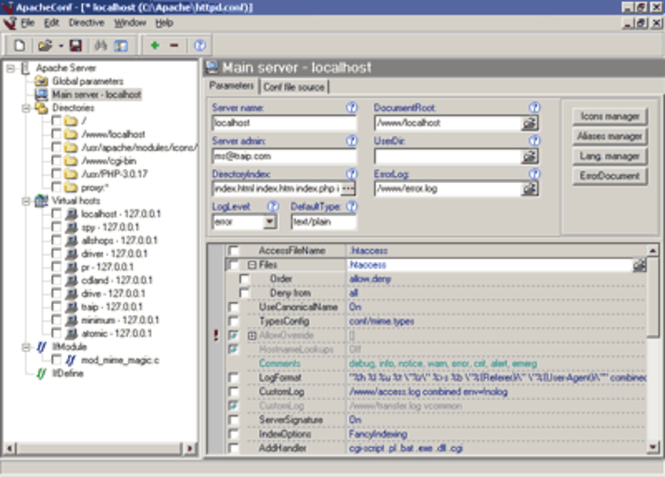Collapse the Files directive group
The width and height of the screenshot is (665, 478).
(252, 265)
